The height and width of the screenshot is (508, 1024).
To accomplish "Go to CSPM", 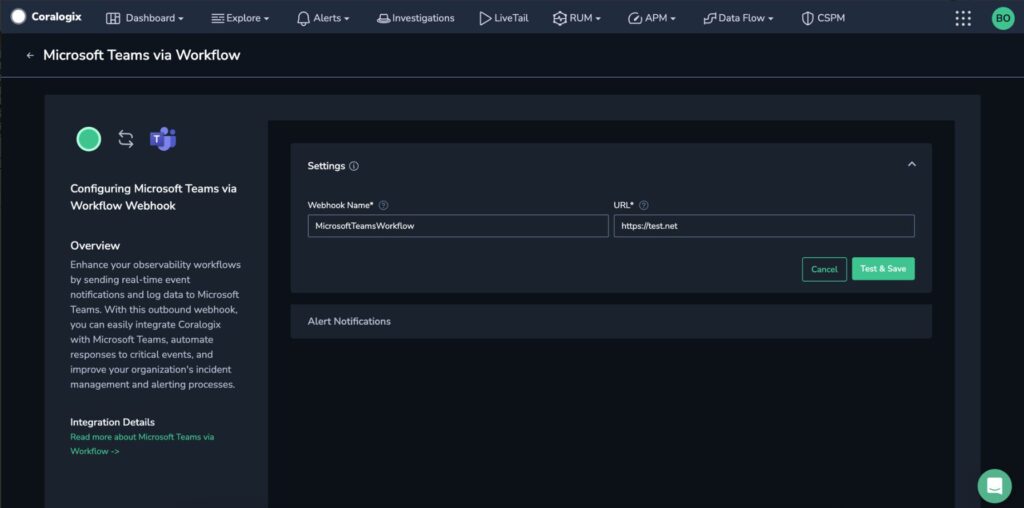I will 823,18.
